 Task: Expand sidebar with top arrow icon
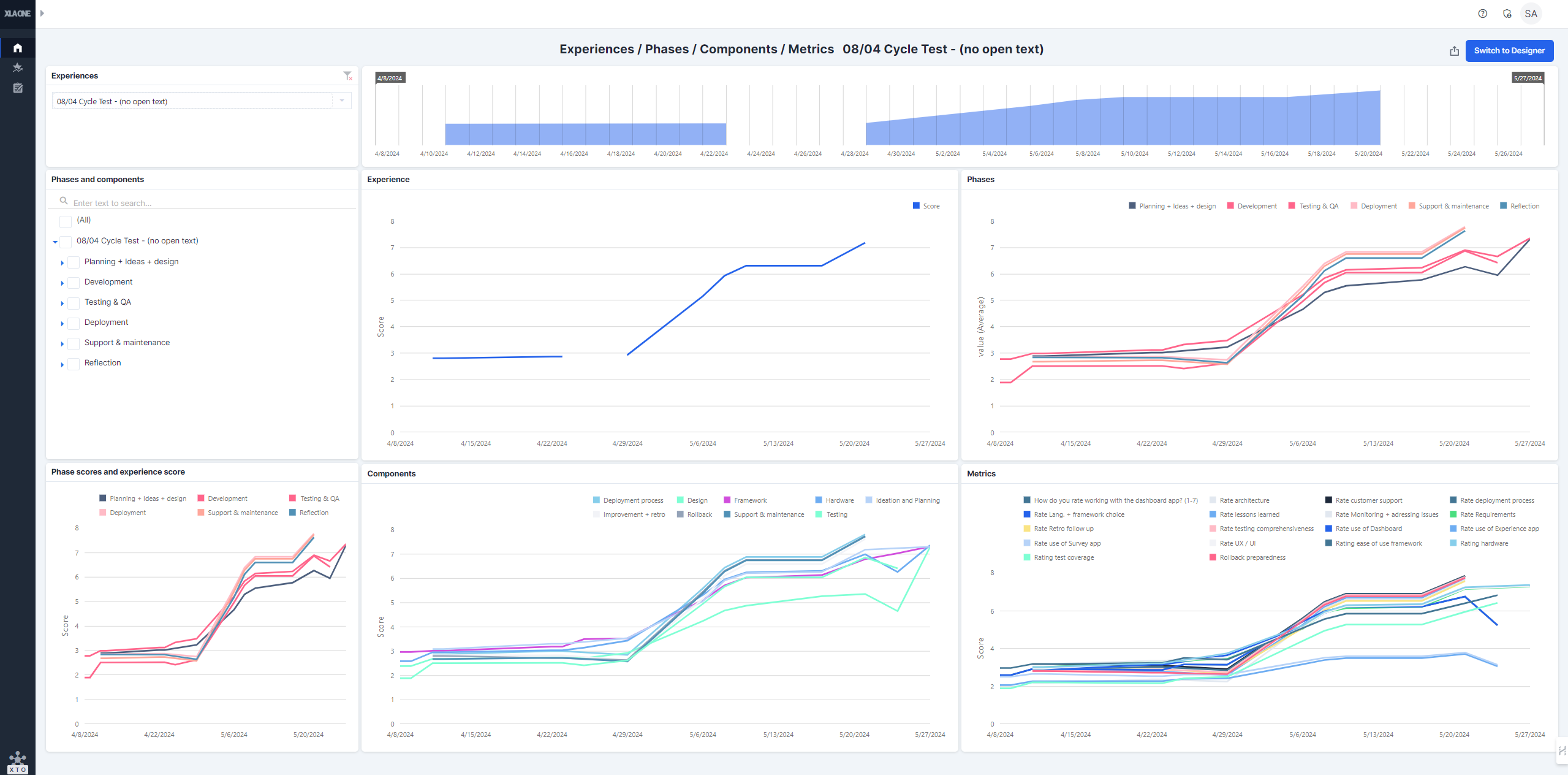[x=42, y=13]
